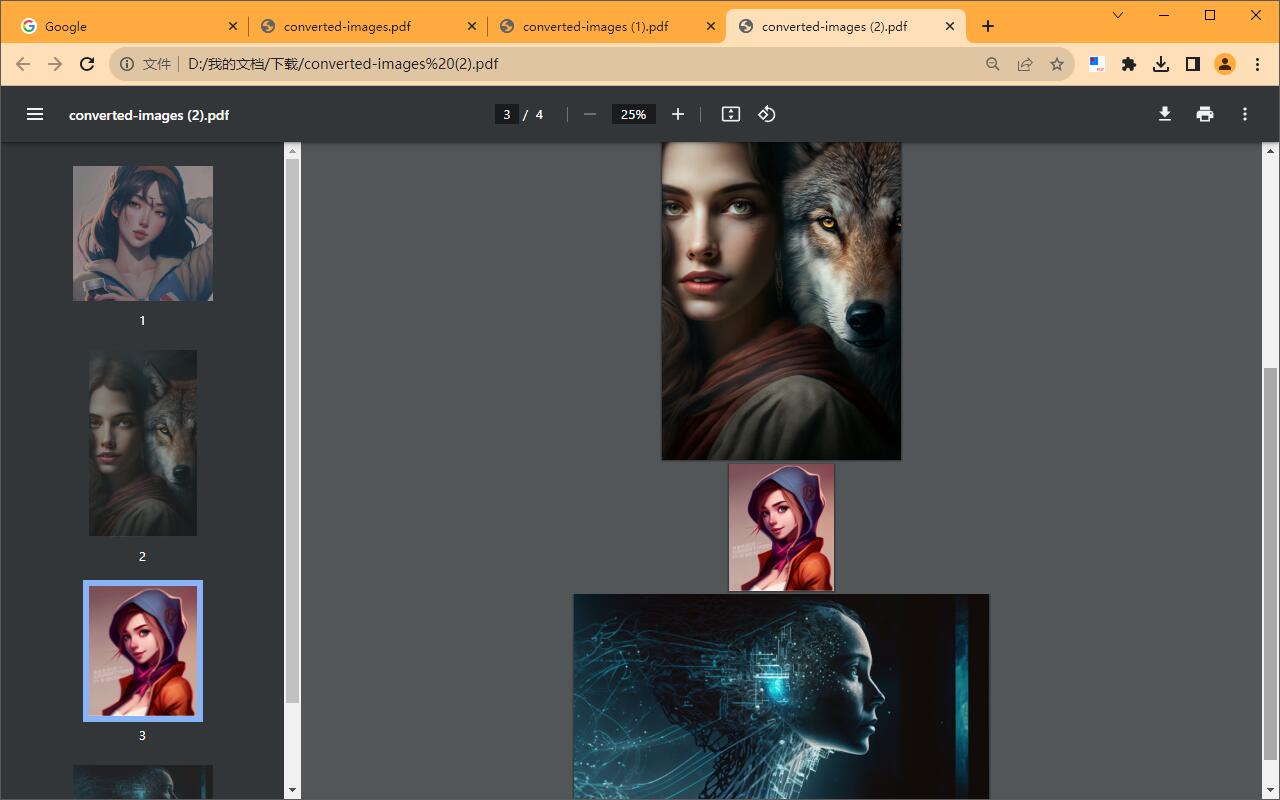
Task: Go forward in browser history
Action: click(x=55, y=64)
